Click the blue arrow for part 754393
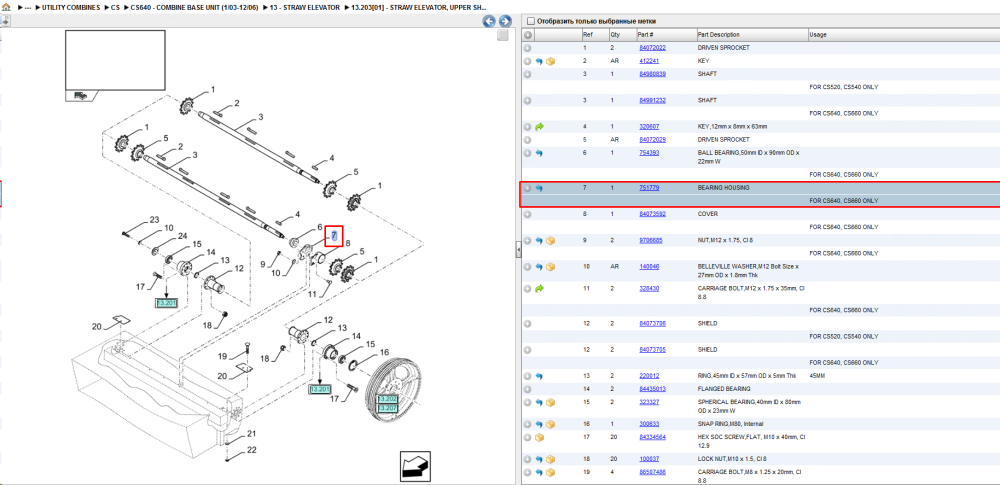 [539, 153]
